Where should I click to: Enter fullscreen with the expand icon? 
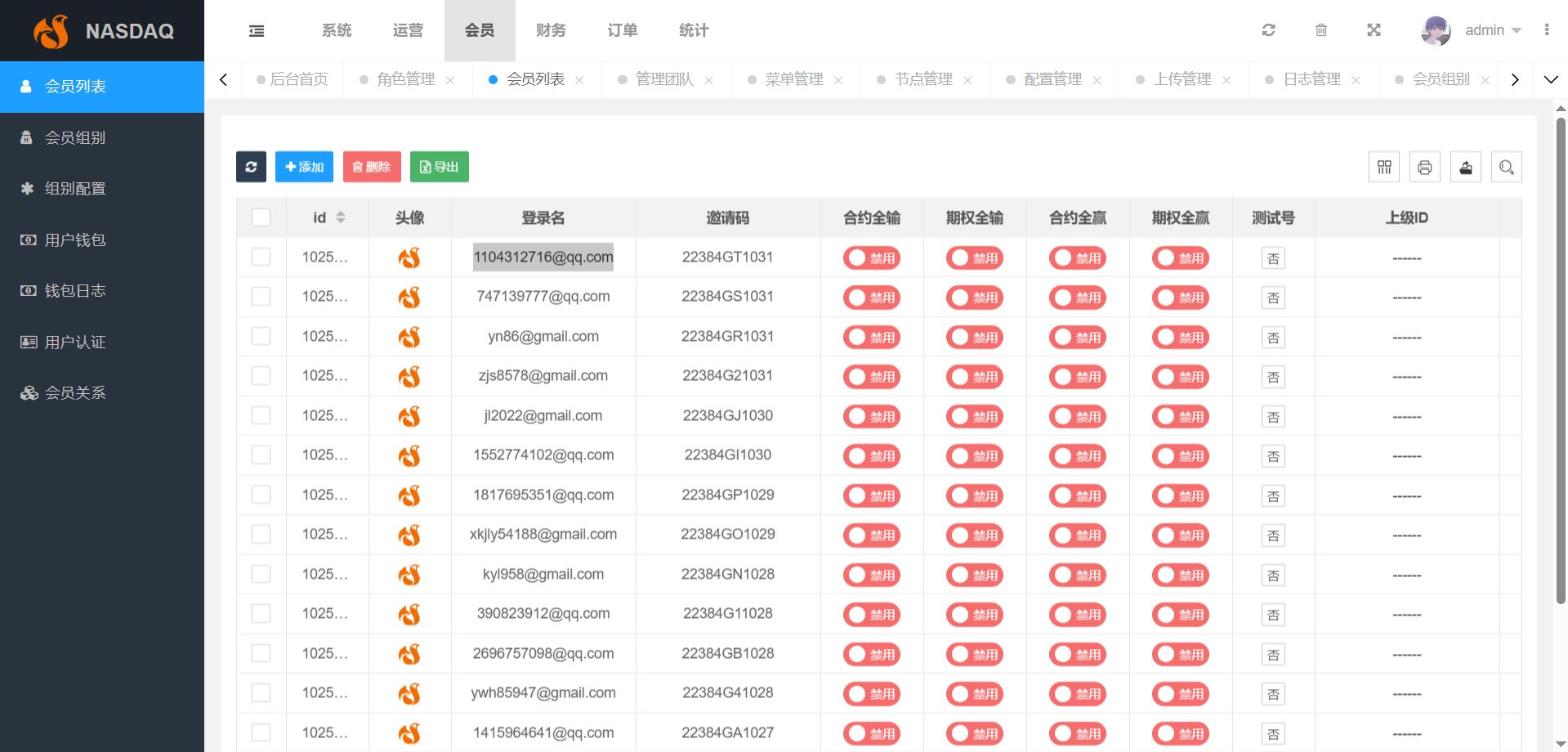[x=1374, y=30]
